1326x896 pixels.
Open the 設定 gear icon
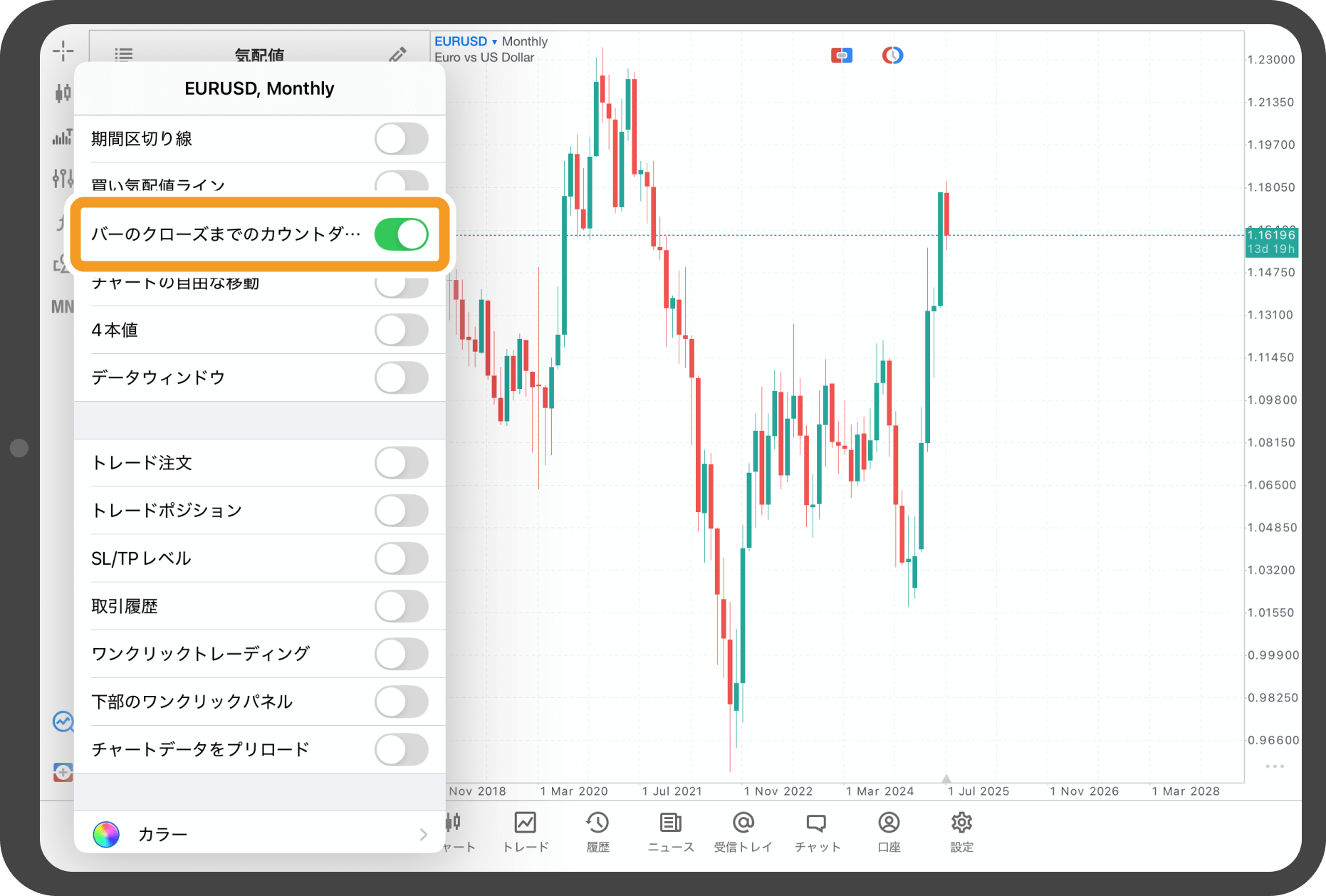961,830
